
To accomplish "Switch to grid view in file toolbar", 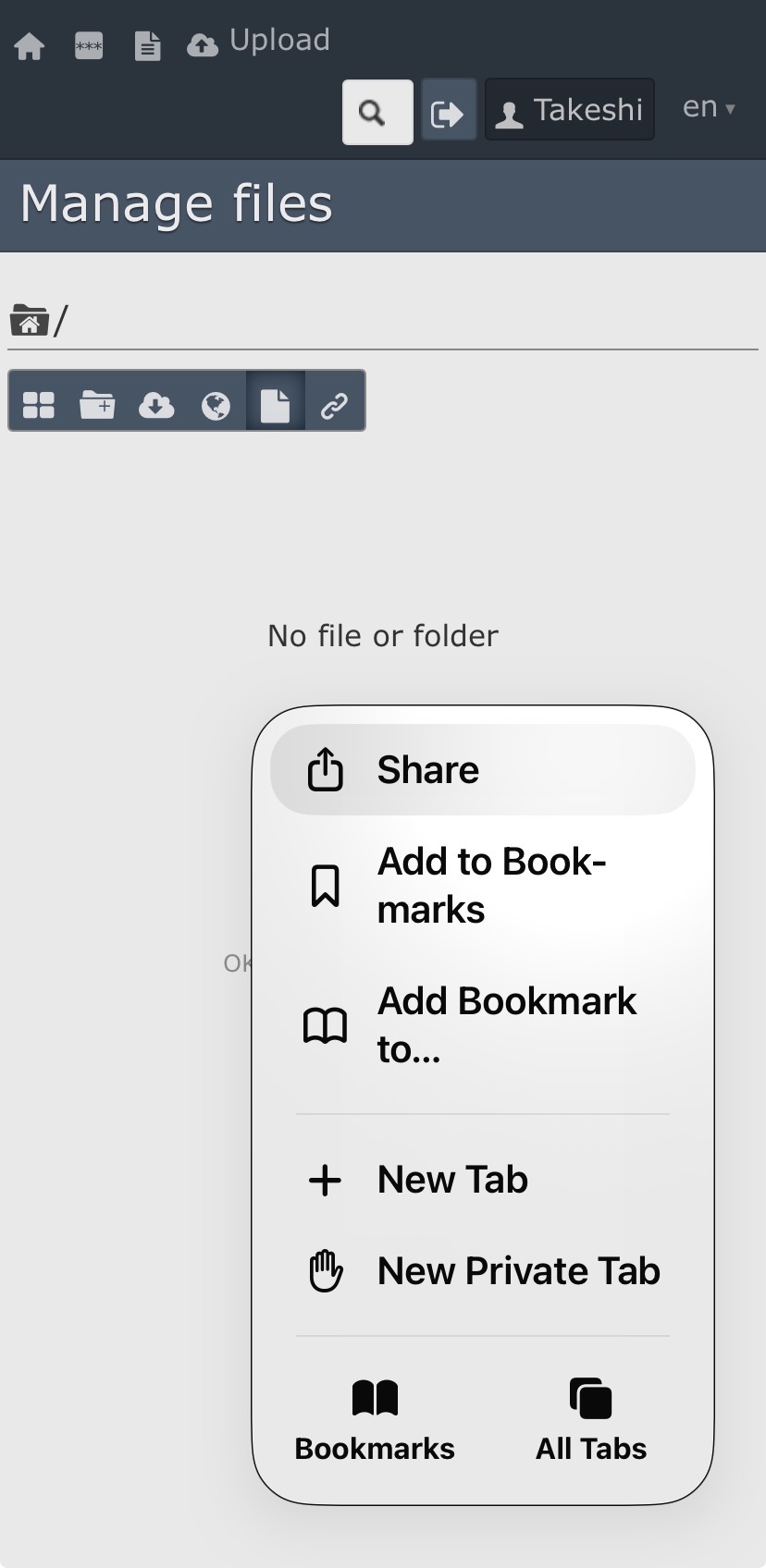I will 39,404.
